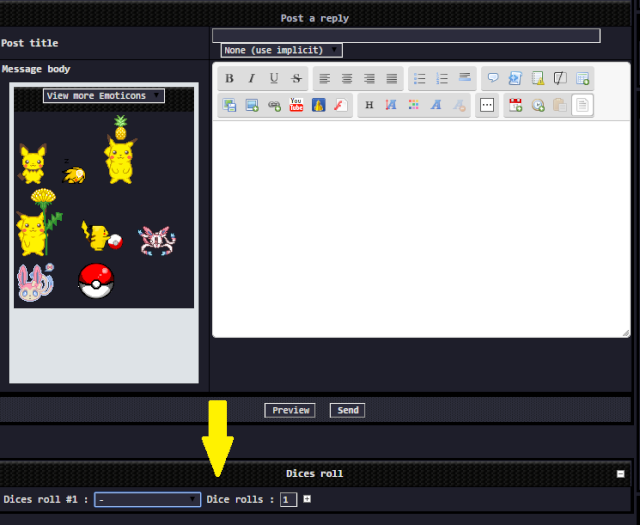
Task: Click the Preview button
Action: point(290,410)
